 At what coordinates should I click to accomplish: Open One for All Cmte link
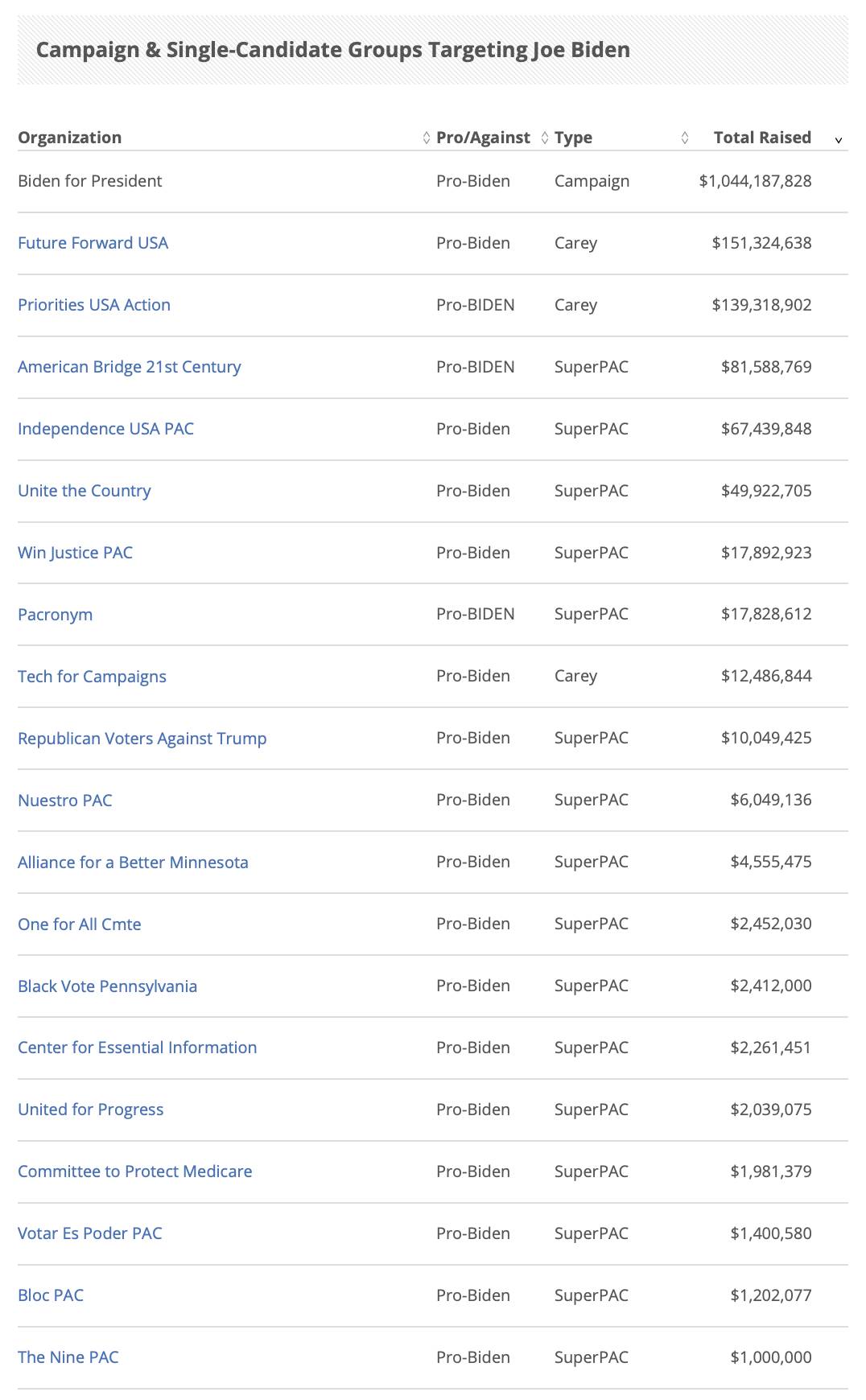click(x=80, y=924)
